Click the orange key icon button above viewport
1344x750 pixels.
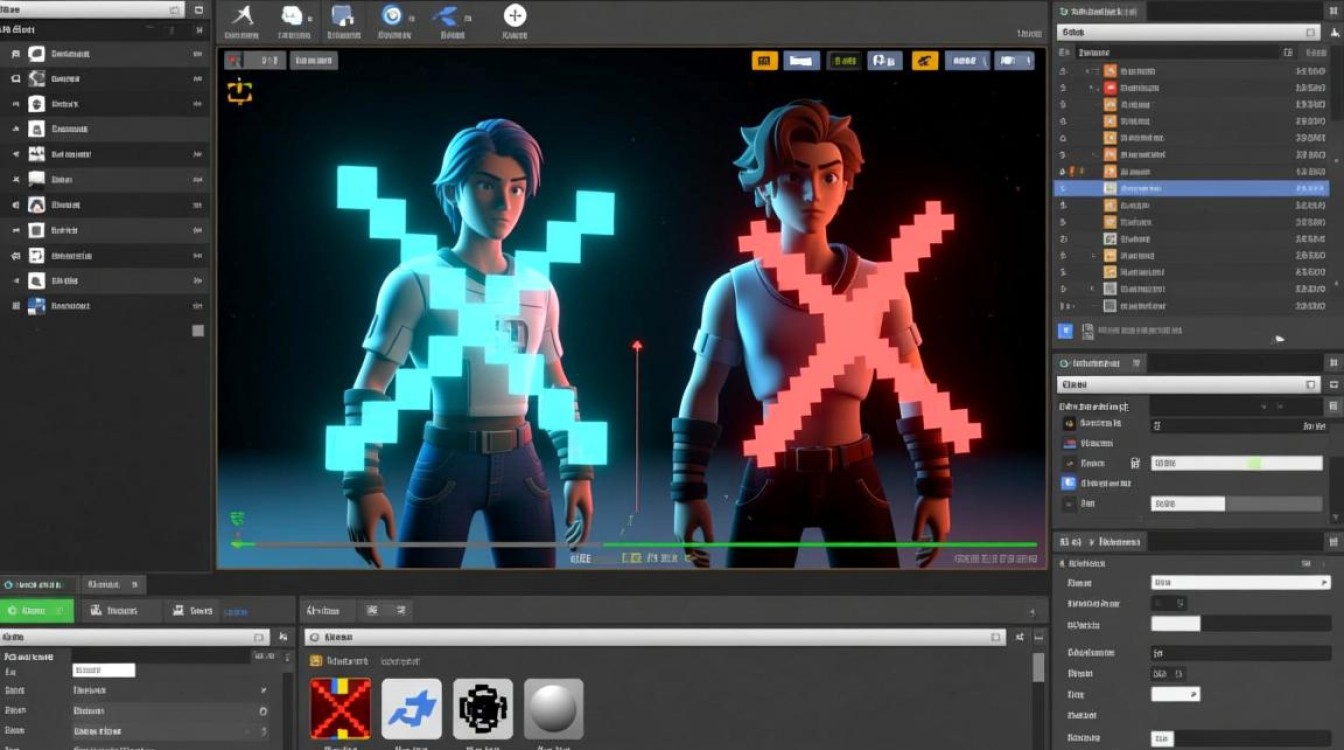point(925,61)
